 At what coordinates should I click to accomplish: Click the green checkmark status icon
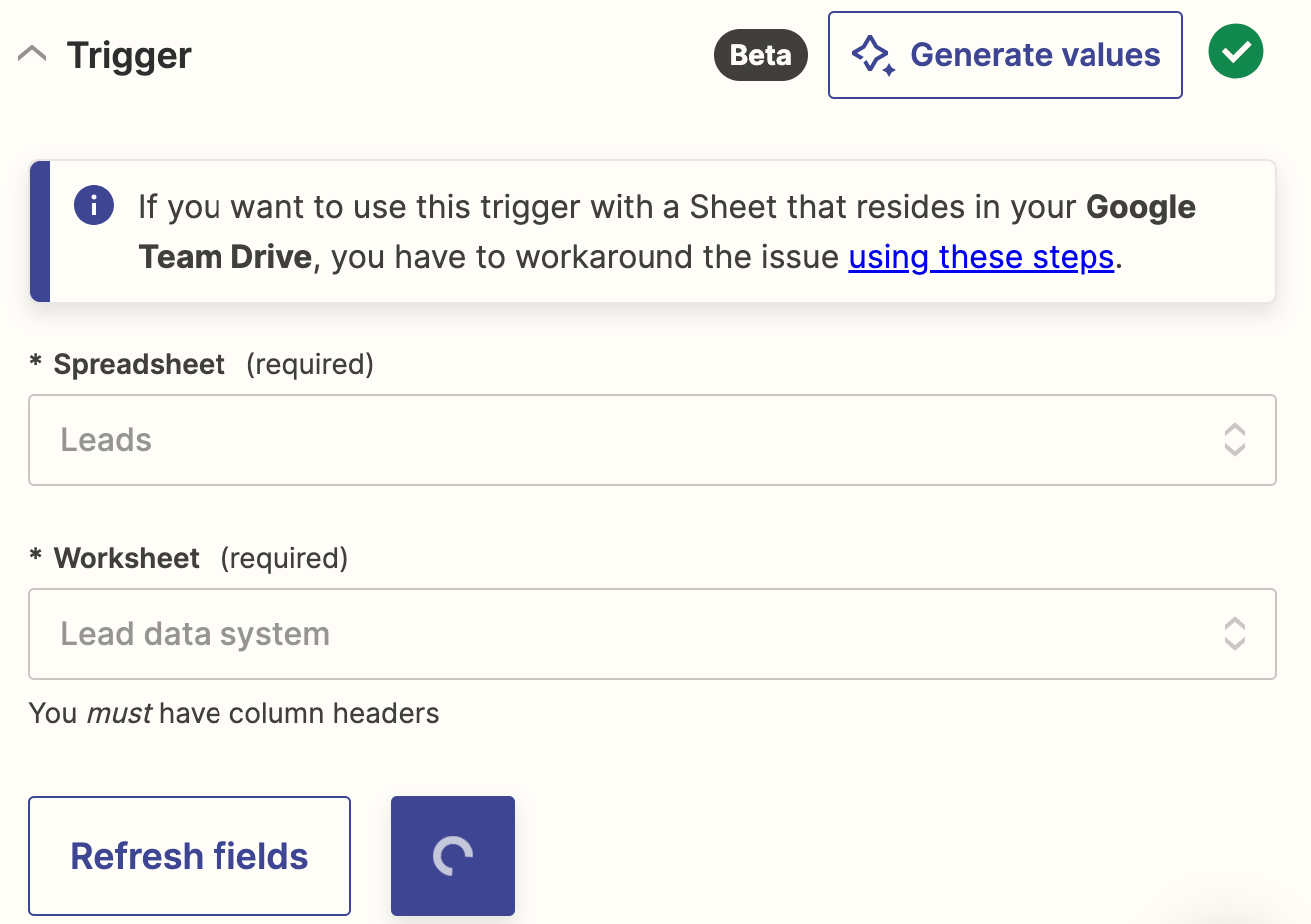tap(1235, 52)
